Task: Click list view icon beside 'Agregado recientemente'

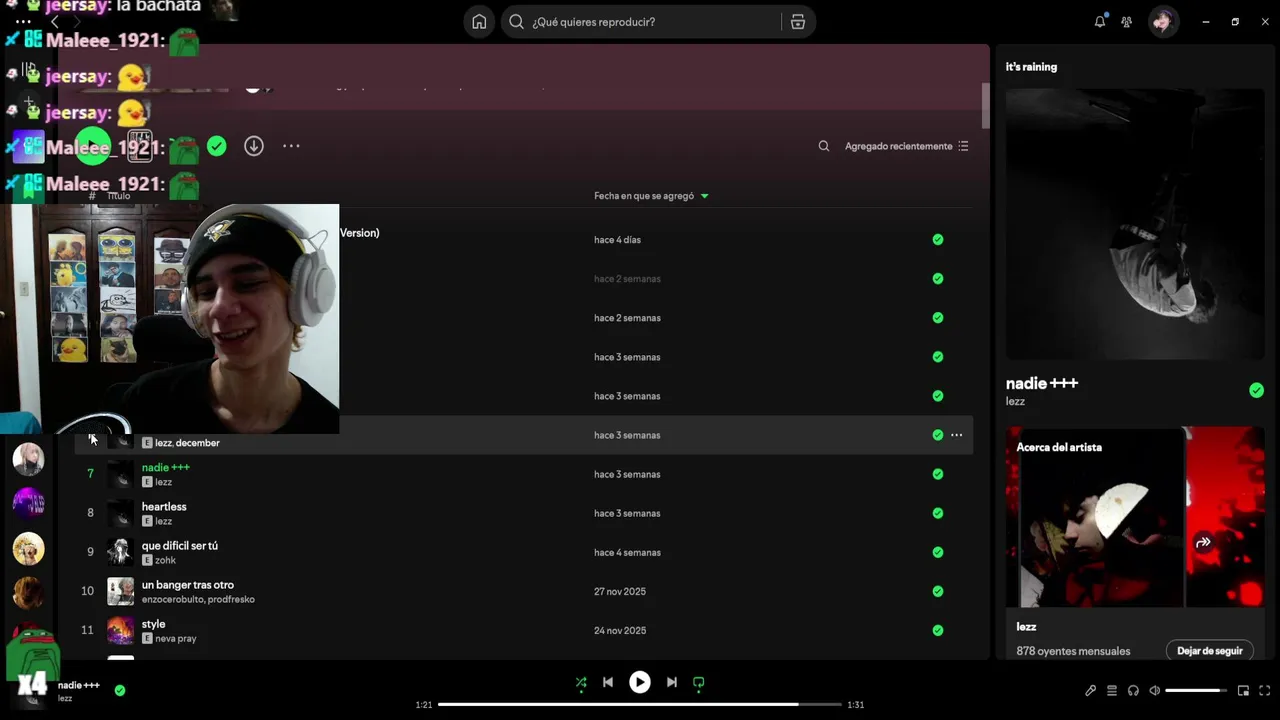Action: click(x=963, y=146)
